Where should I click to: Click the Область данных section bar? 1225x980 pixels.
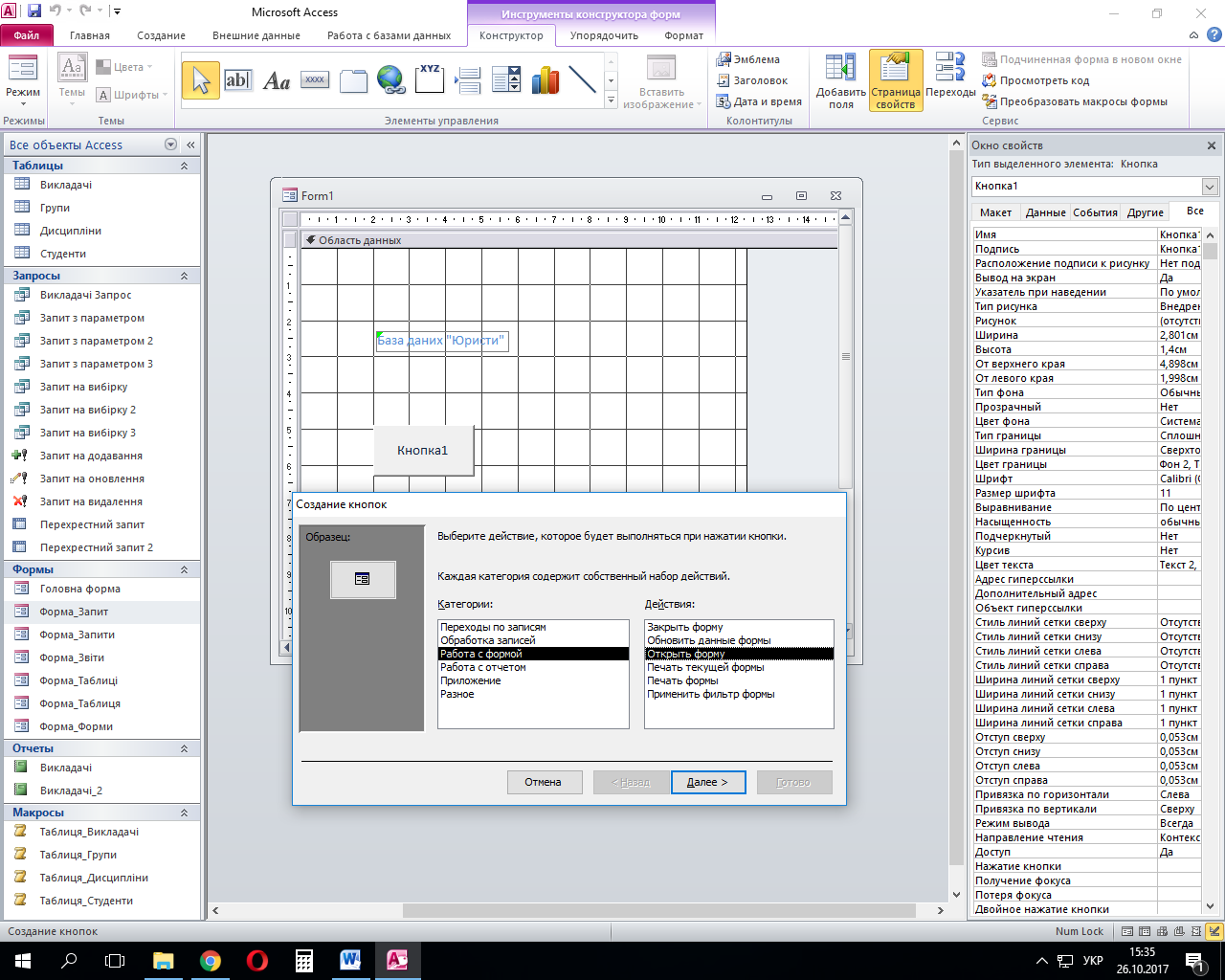(569, 240)
